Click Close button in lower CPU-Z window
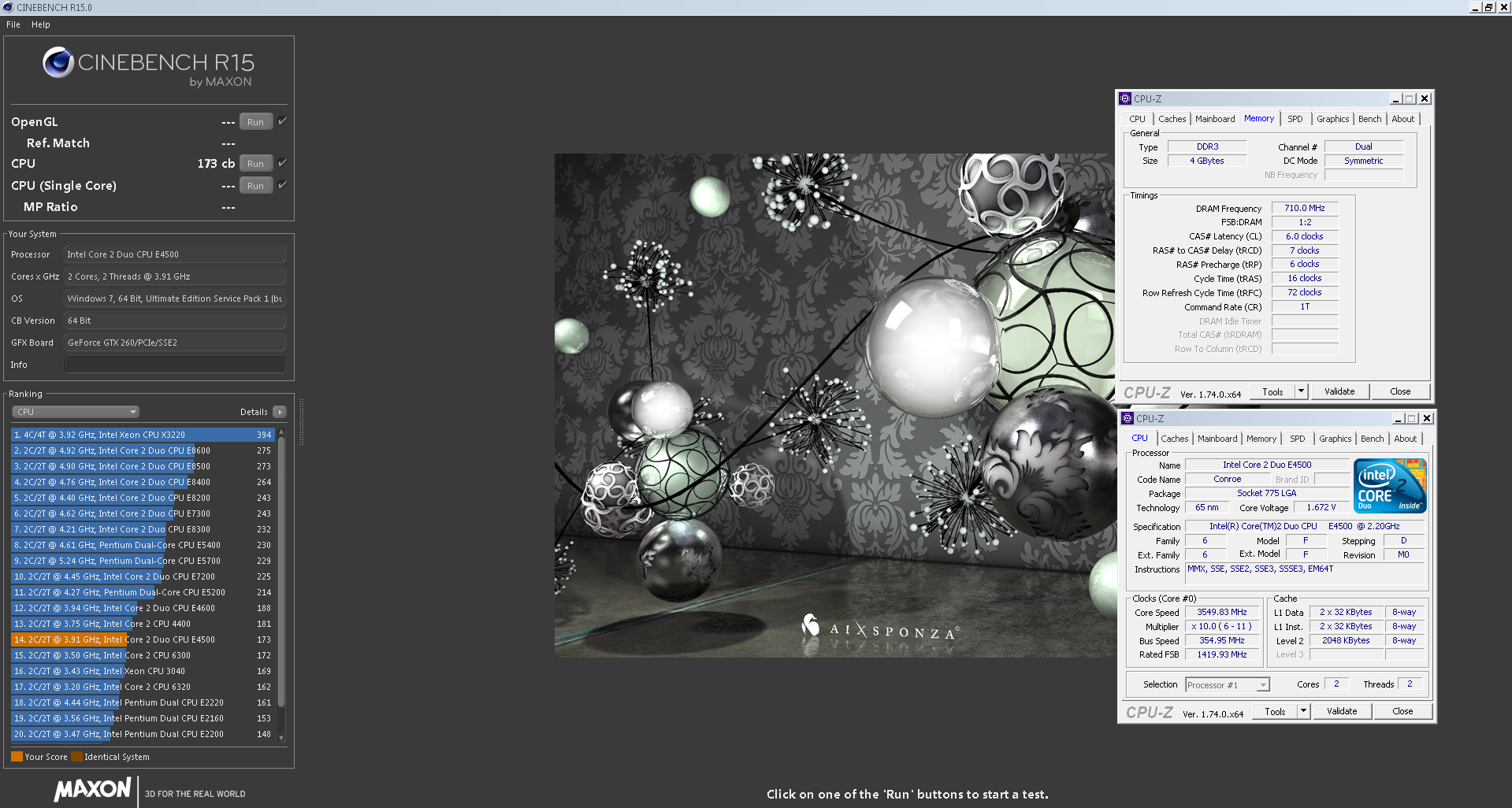This screenshot has width=1512, height=808. [1402, 711]
